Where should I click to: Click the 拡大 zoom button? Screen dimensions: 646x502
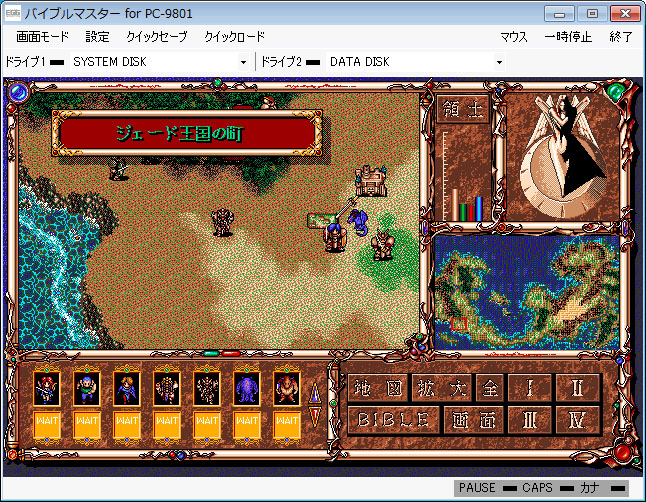click(x=442, y=388)
